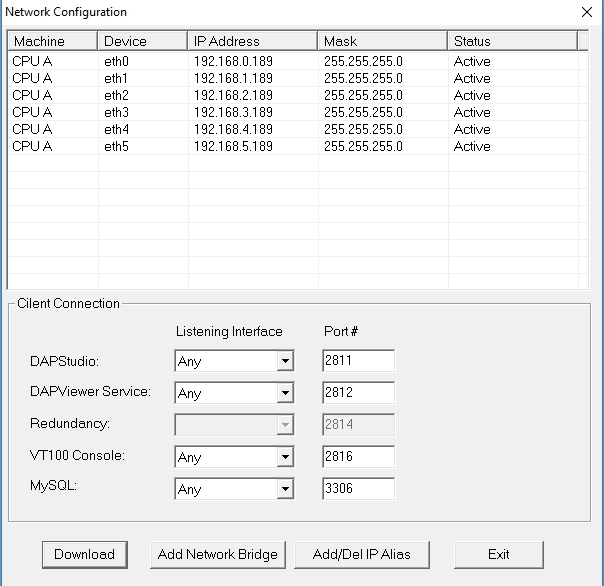Click the IP Address column header
Viewport: 604px width, 586px height.
pos(252,41)
